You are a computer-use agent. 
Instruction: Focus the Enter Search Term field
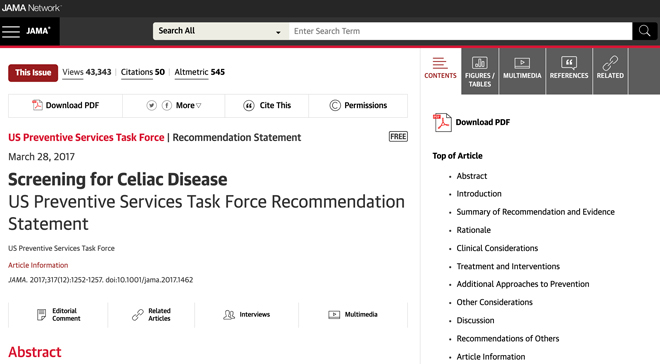[x=460, y=31]
